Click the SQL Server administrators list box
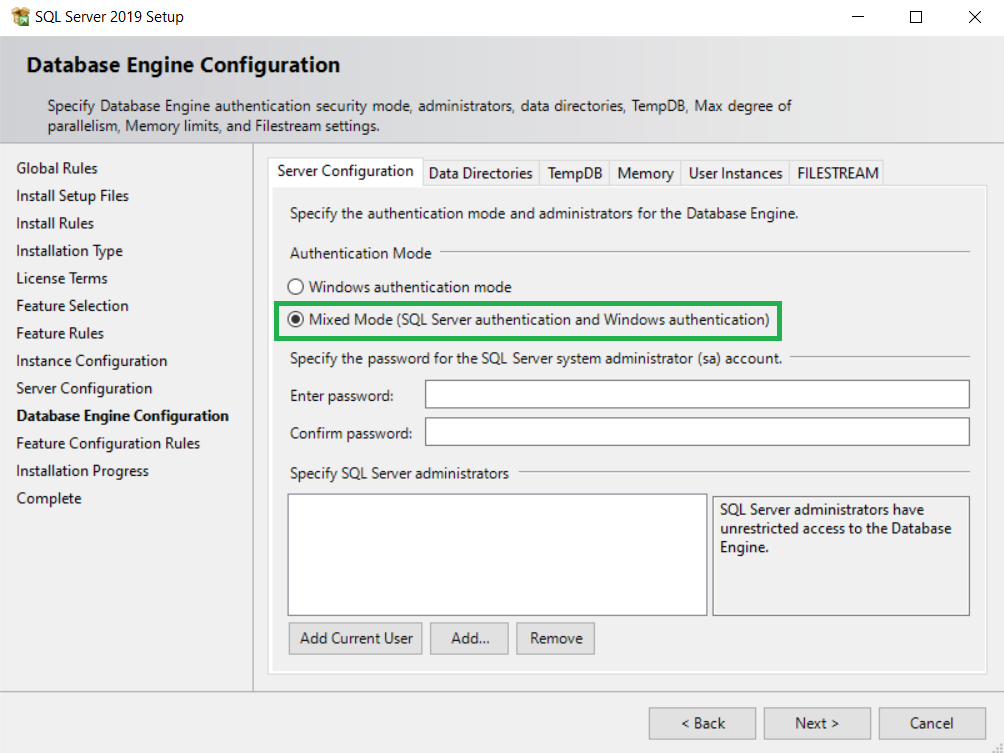This screenshot has width=1004, height=753. coord(498,555)
